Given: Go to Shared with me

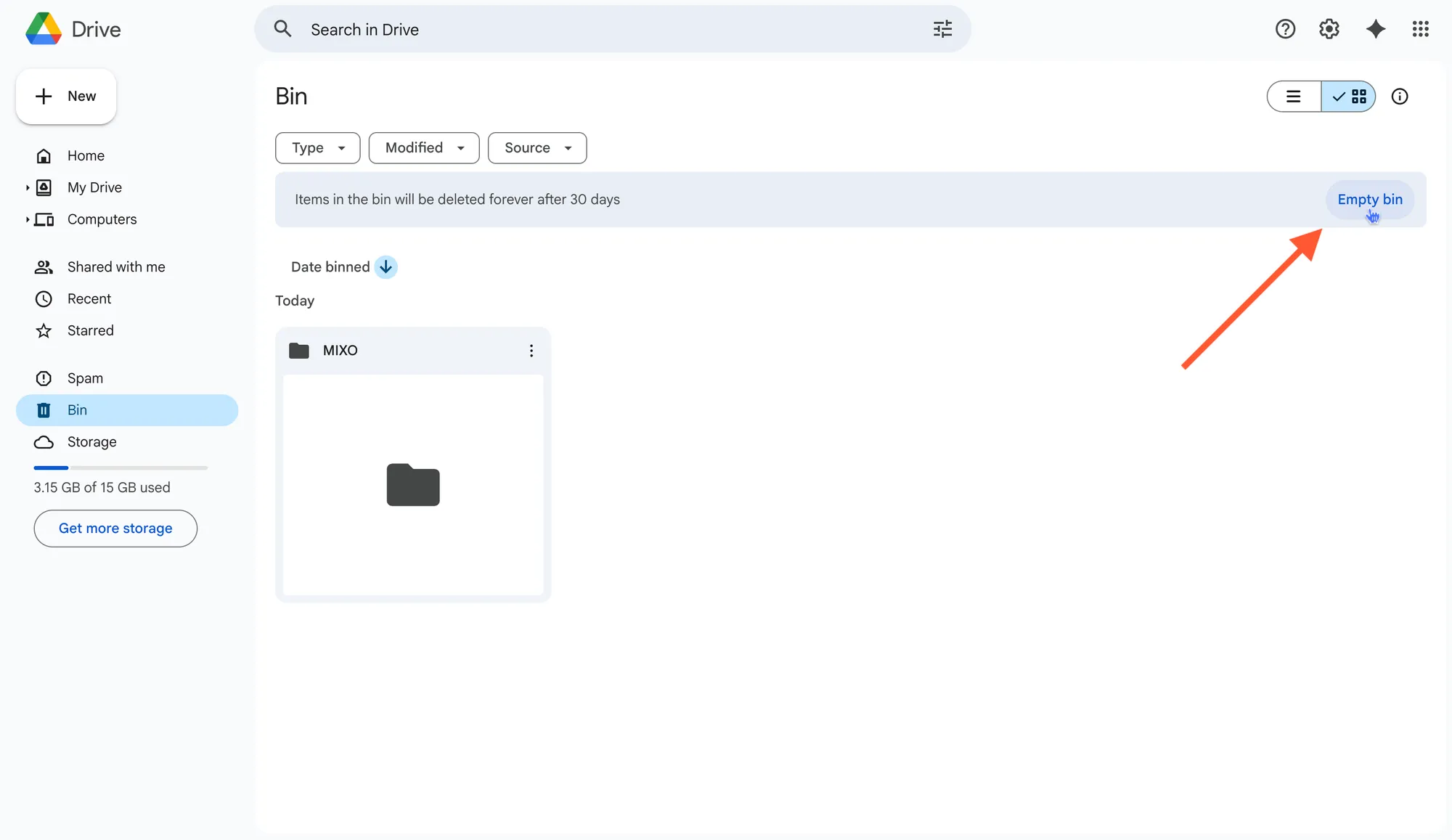Looking at the screenshot, I should tap(116, 267).
